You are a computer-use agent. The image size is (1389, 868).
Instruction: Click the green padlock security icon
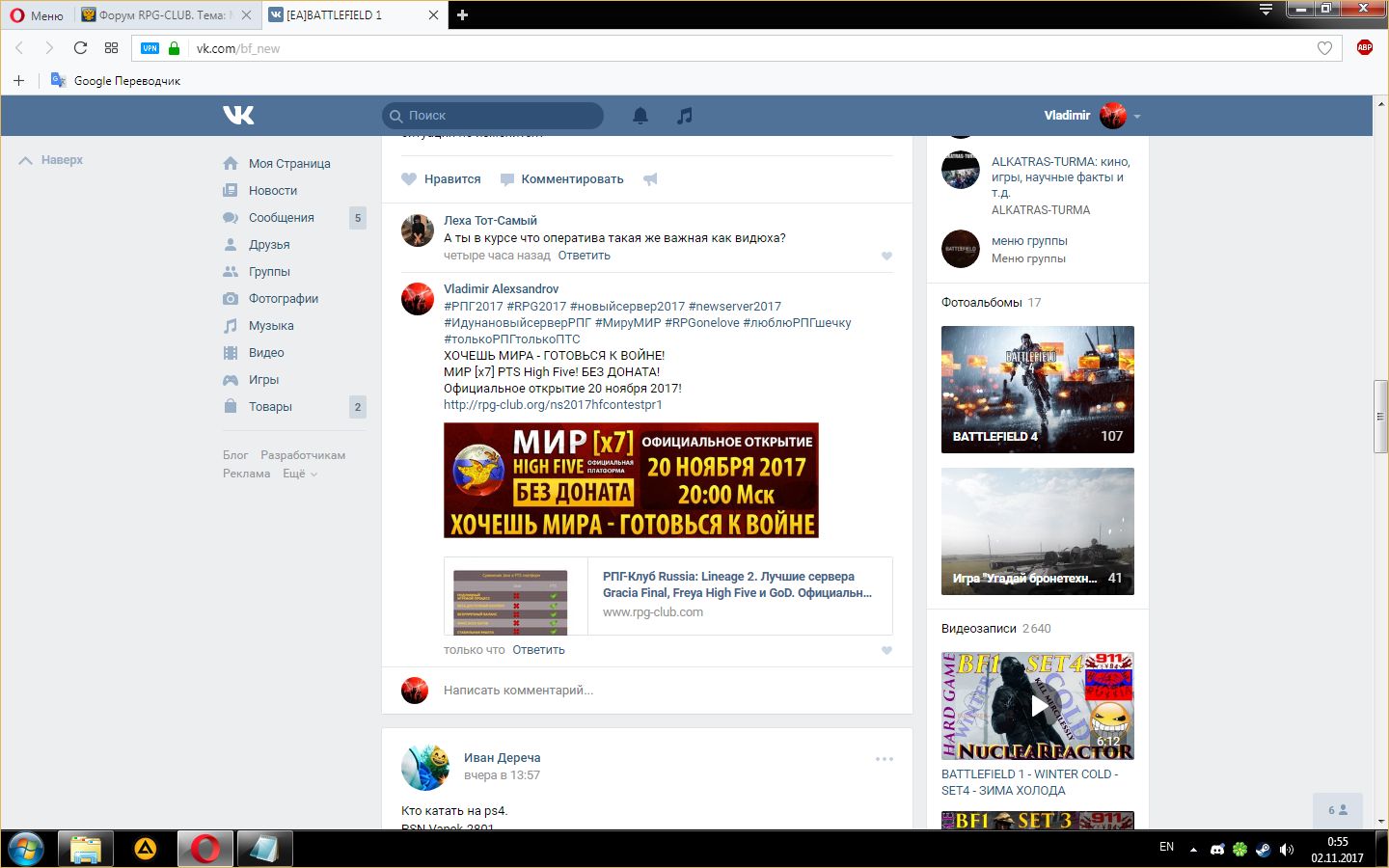(174, 48)
